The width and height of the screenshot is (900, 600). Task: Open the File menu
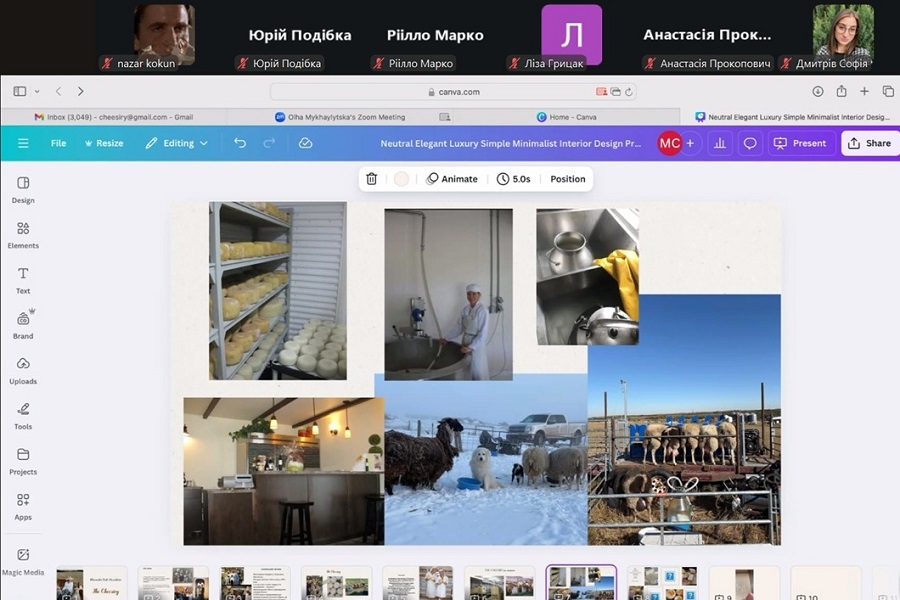[59, 143]
